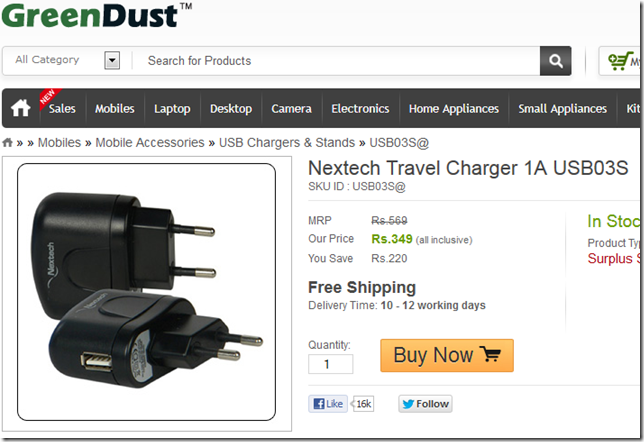Screen dimensions: 644x442
Task: Click the Quantity input box
Action: click(x=331, y=364)
